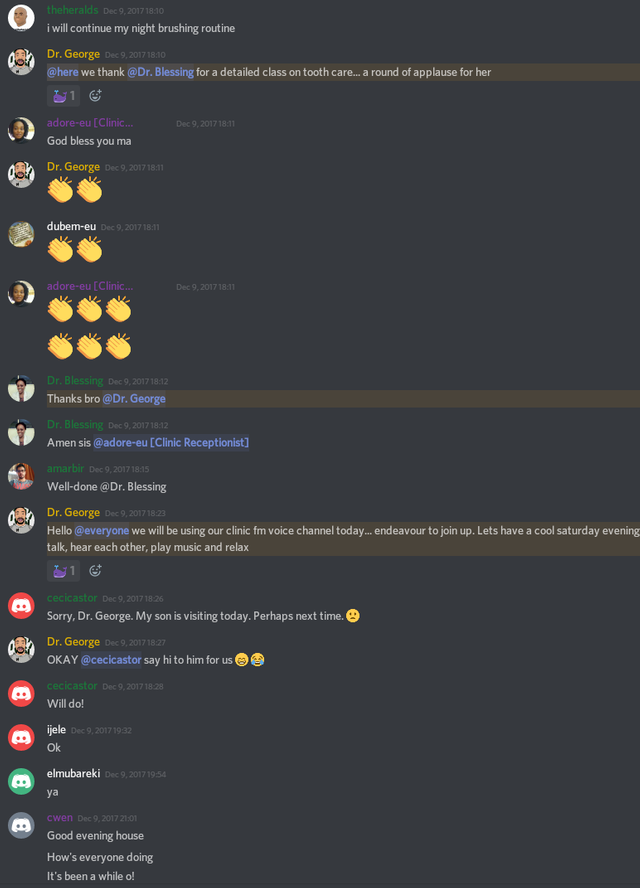The height and width of the screenshot is (888, 640).
Task: Toggle the whale reaction on the clinic fm announcement
Action: 63,570
